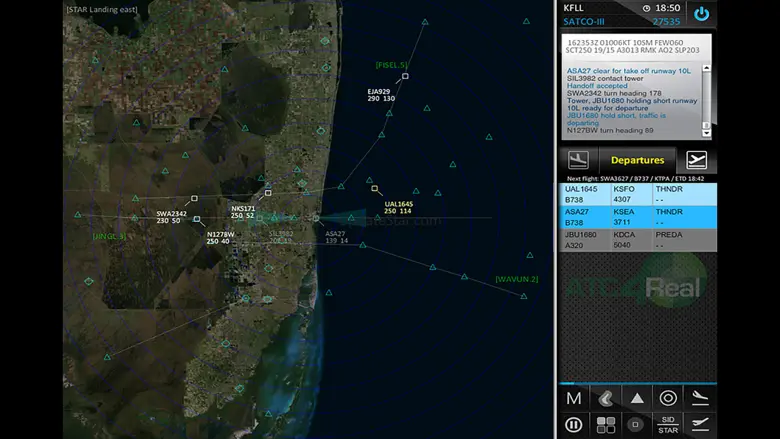This screenshot has height=439, width=780.
Task: Select the UAL1645 departure strip
Action: (638, 194)
